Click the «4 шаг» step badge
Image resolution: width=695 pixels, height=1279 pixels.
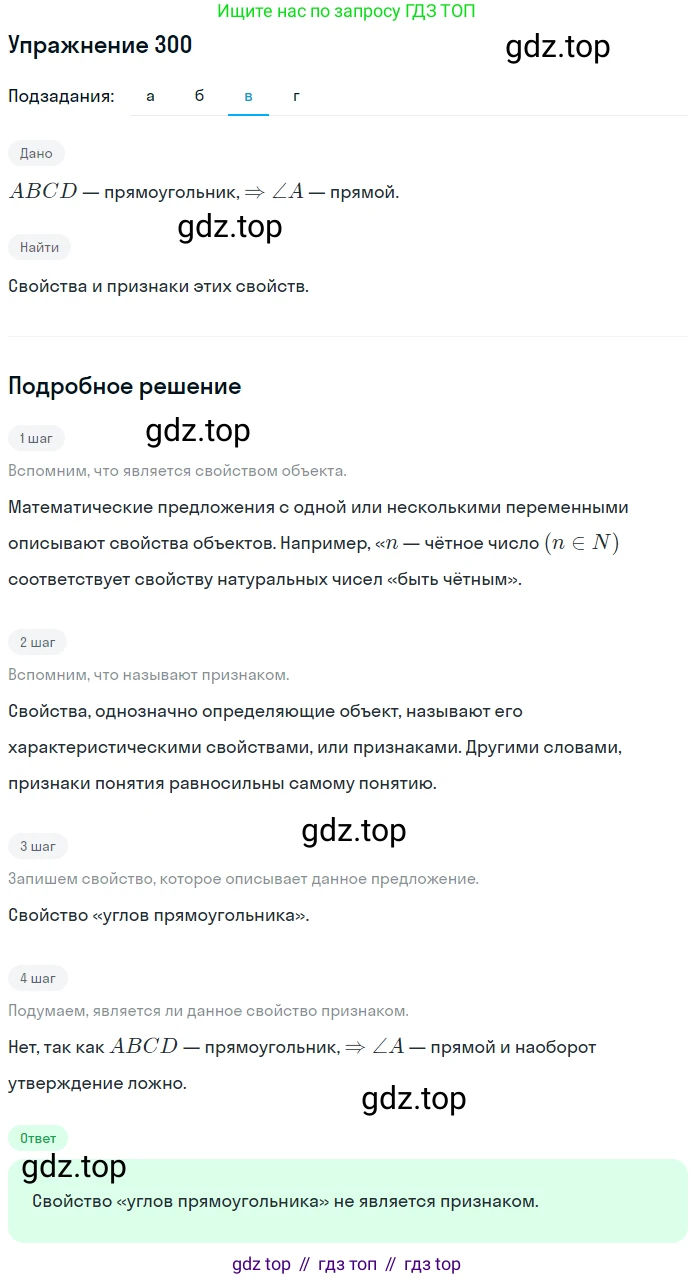coord(37,978)
